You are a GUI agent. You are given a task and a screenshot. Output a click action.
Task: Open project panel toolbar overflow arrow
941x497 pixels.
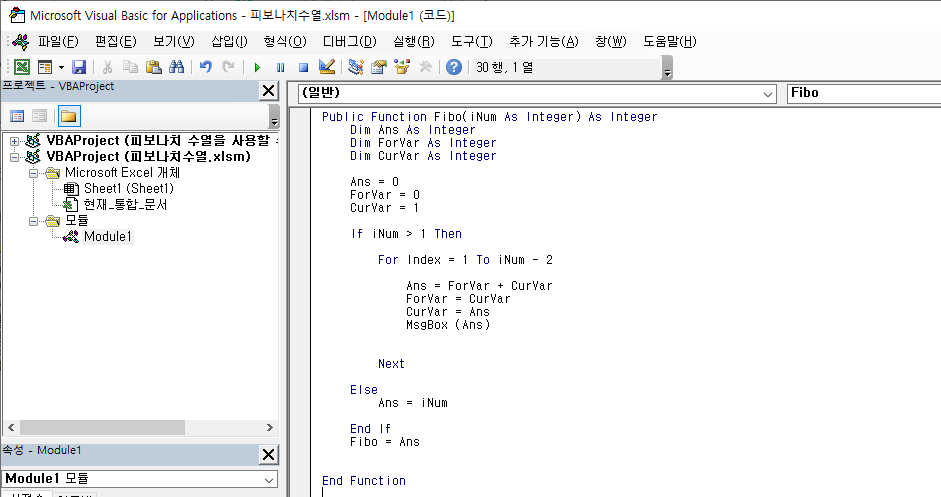274,116
